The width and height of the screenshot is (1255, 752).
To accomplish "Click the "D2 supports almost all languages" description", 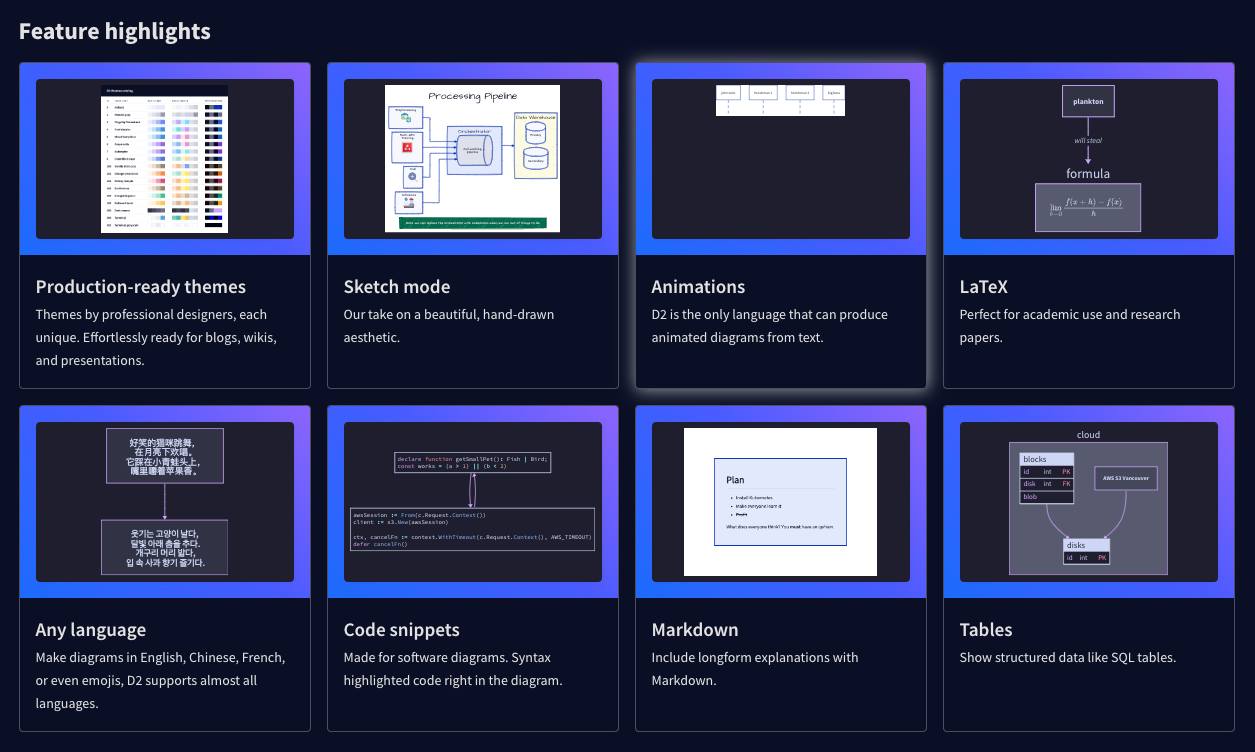I will click(x=161, y=680).
